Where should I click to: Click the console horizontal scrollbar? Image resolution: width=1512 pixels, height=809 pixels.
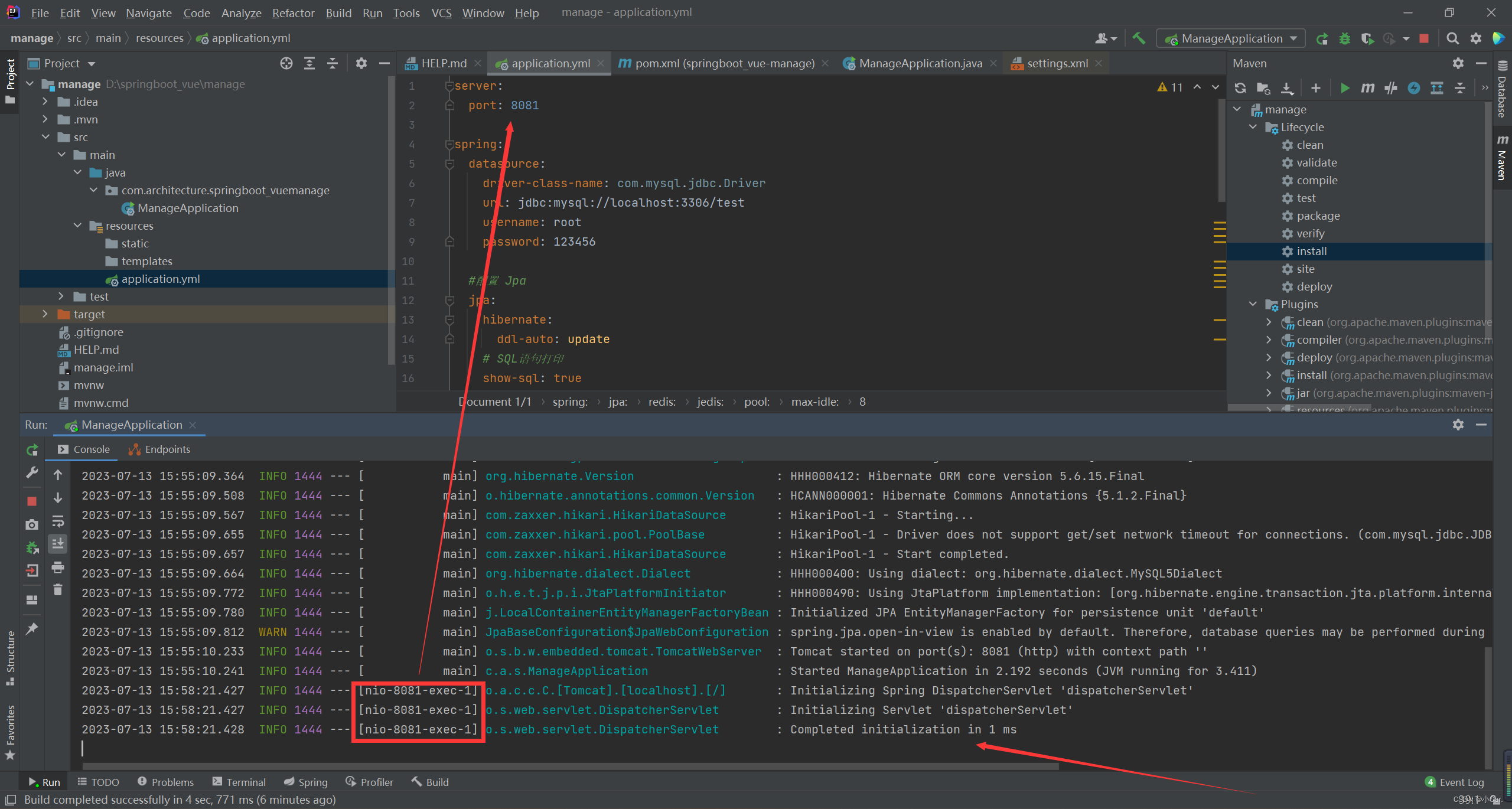[567, 766]
